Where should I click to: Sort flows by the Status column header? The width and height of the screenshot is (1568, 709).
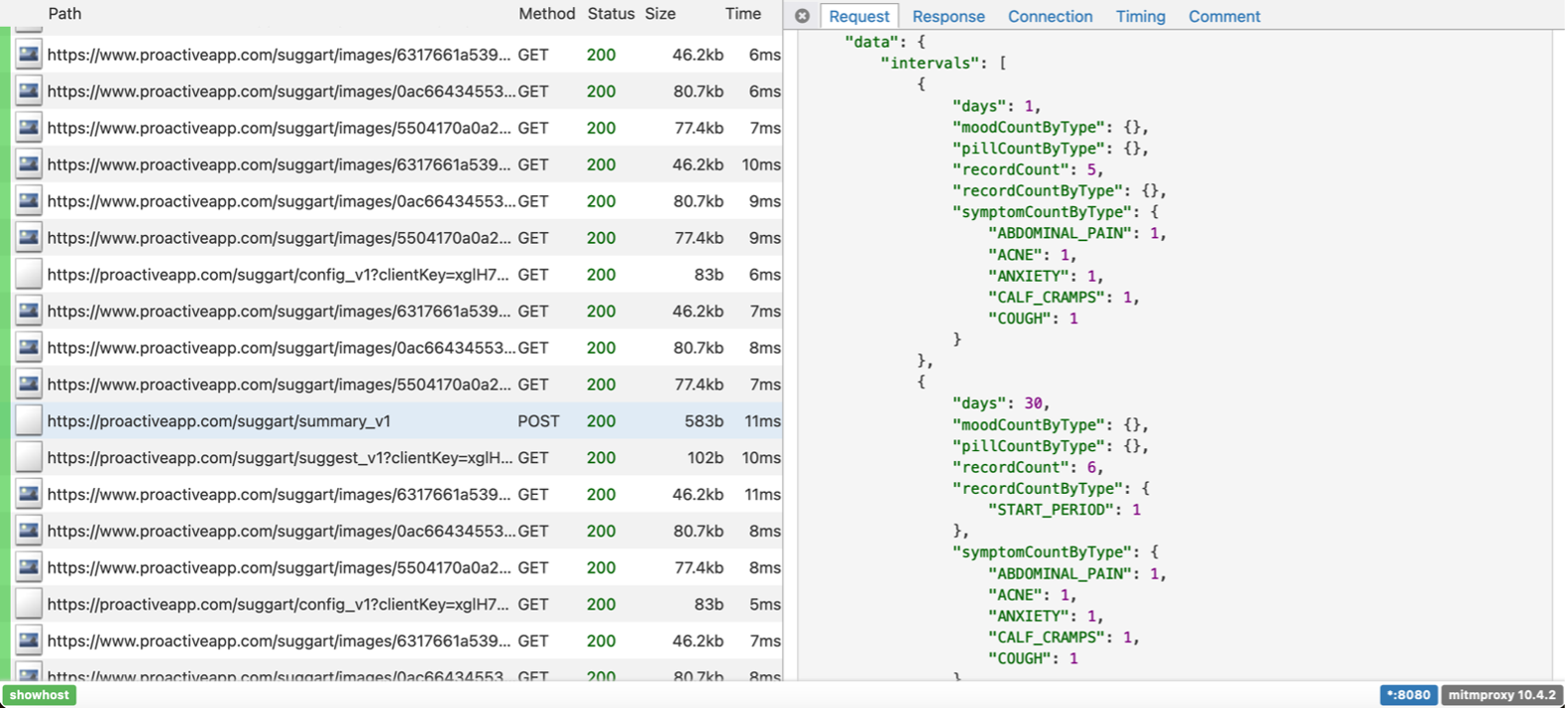point(611,14)
